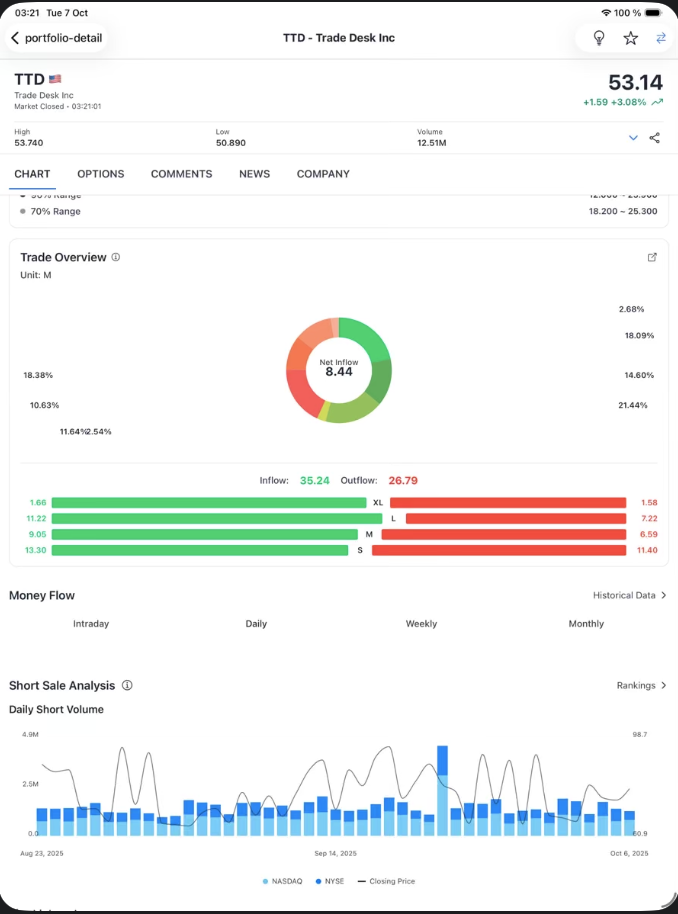Open short sale Rankings link
This screenshot has width=678, height=914.
click(x=641, y=686)
